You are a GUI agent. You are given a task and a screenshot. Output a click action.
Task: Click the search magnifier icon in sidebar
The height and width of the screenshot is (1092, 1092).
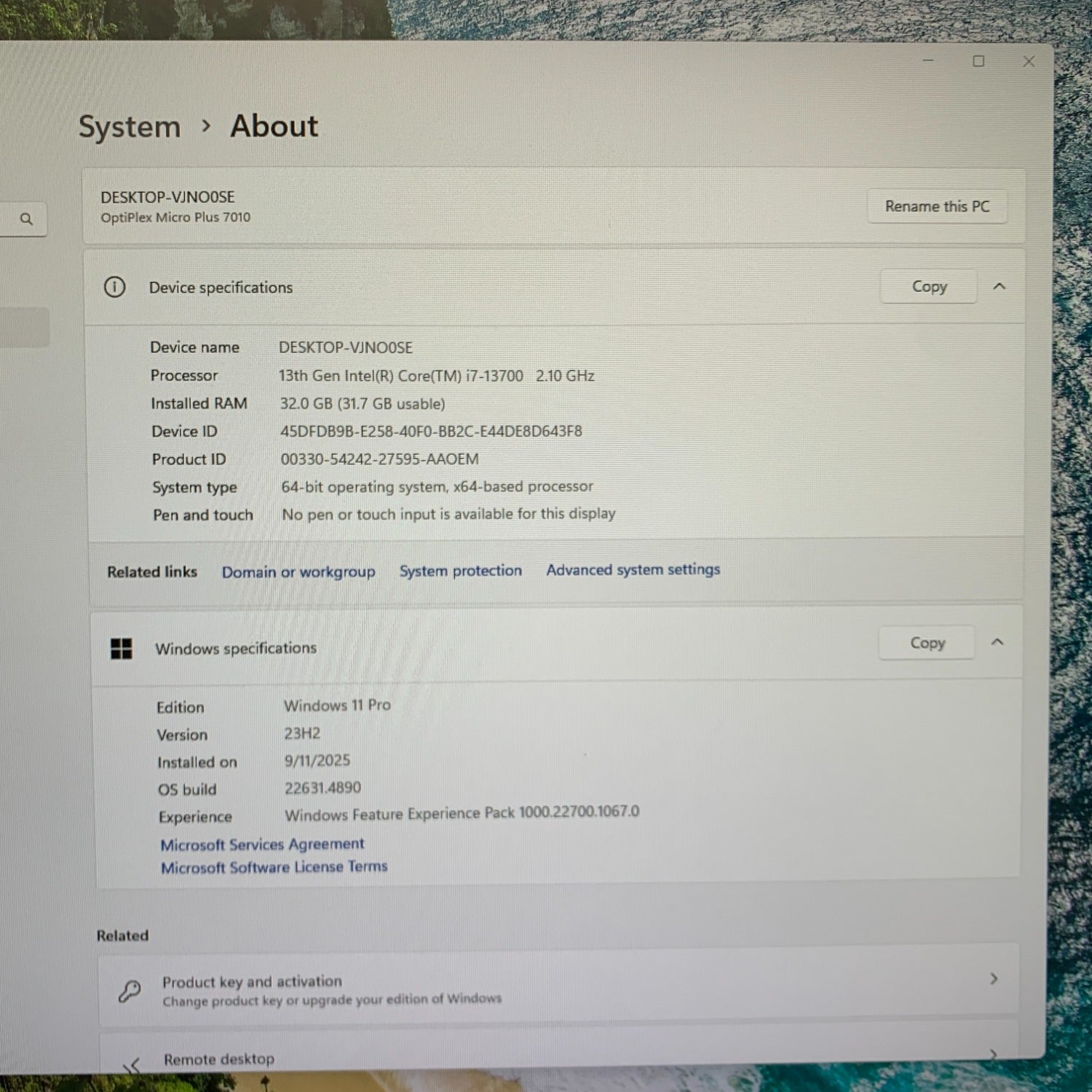pos(27,218)
